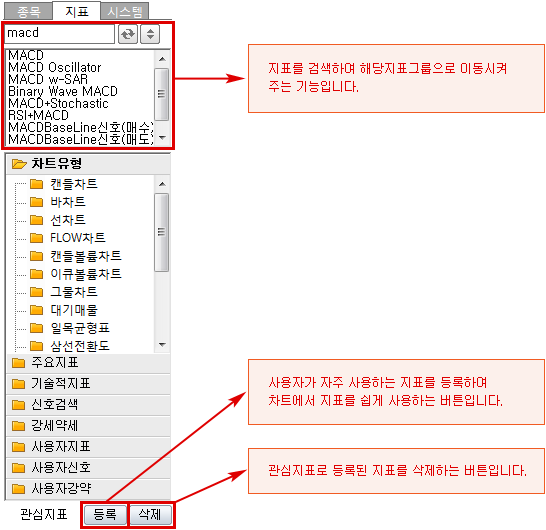Click the up-down arrows icon beside search
Viewport: 546px width, 530px height.
click(150, 34)
